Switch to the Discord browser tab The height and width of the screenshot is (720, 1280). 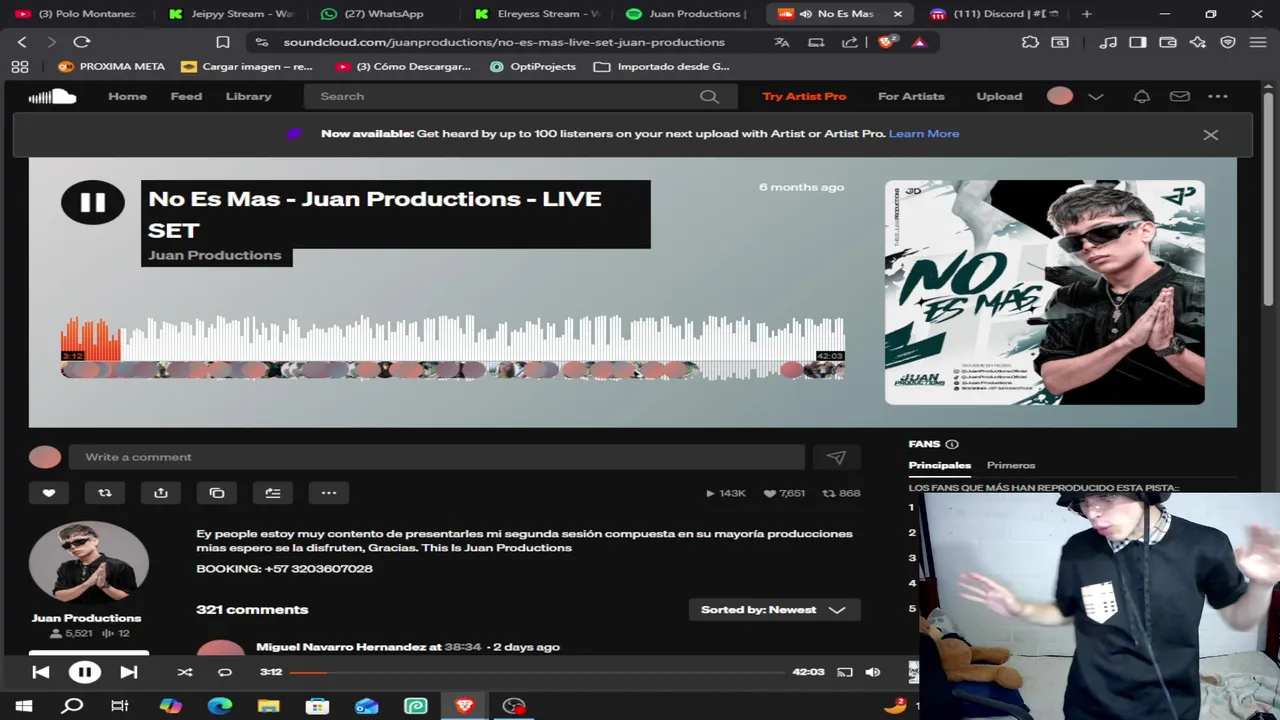pos(995,14)
